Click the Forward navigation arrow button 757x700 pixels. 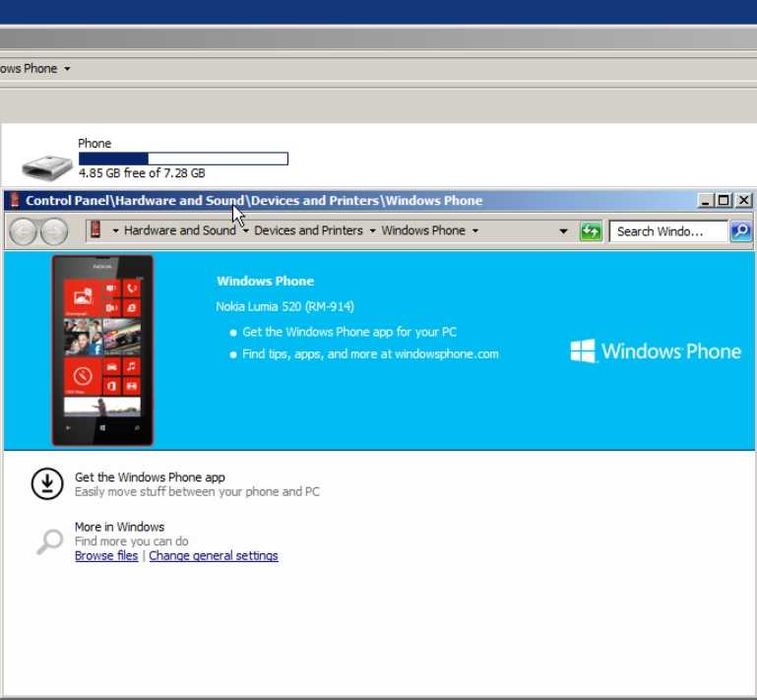54,232
